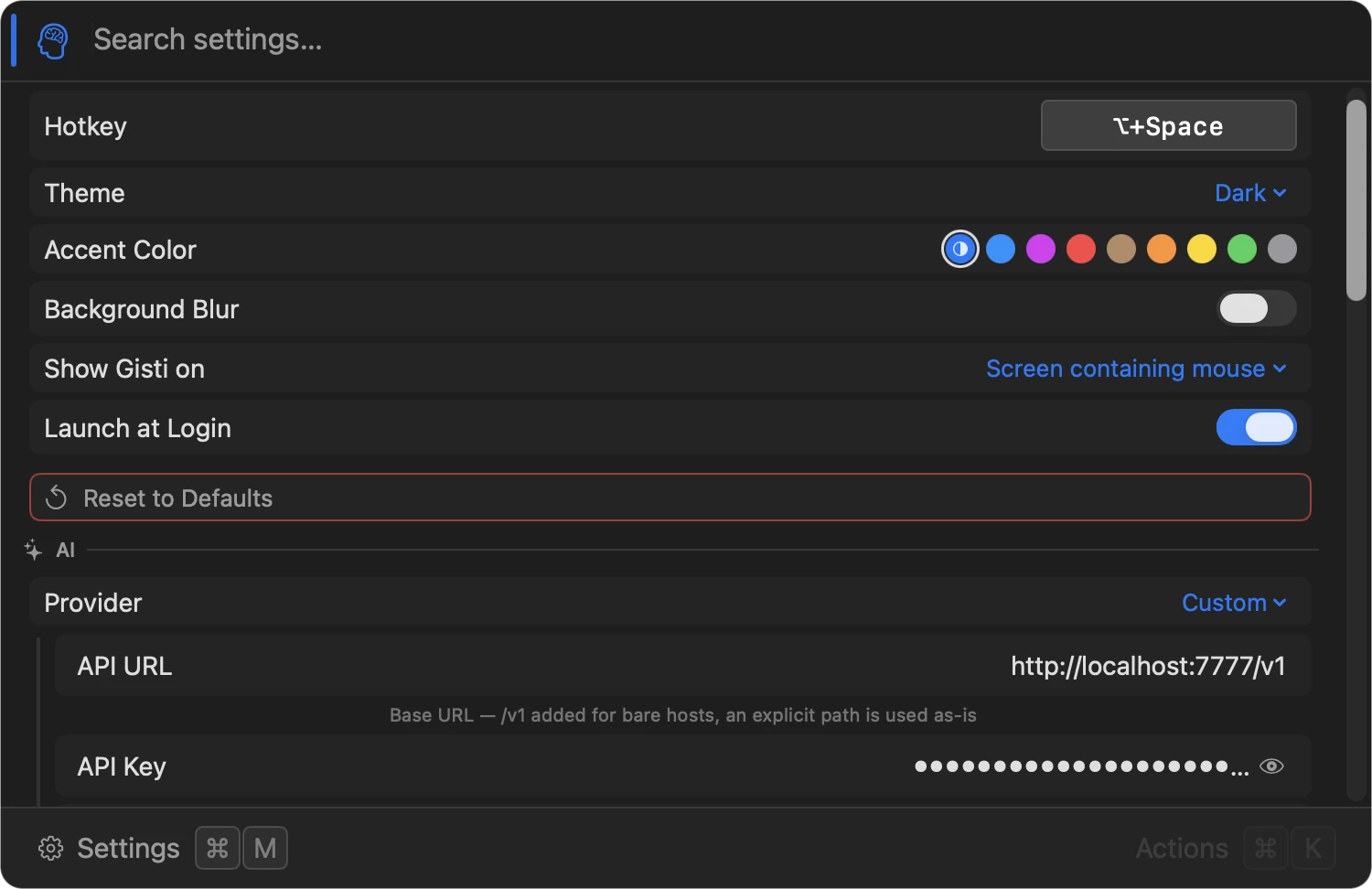The width and height of the screenshot is (1372, 889).
Task: Click the ⌘ key badge beside Settings
Action: [218, 849]
